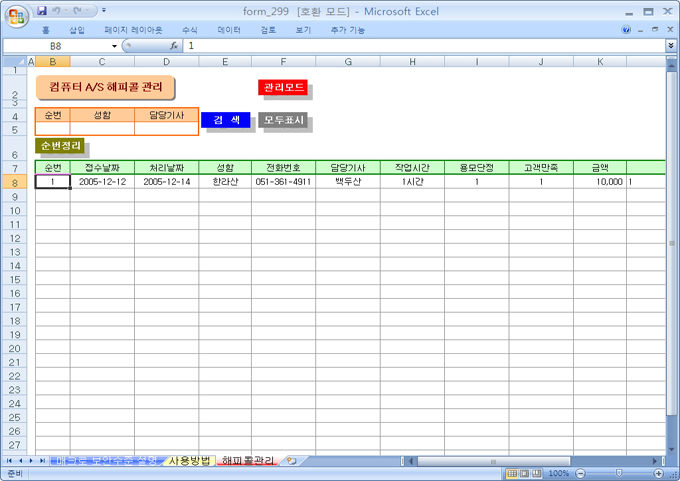Click the Office button logo
Image resolution: width=680 pixels, height=481 pixels.
[x=16, y=16]
